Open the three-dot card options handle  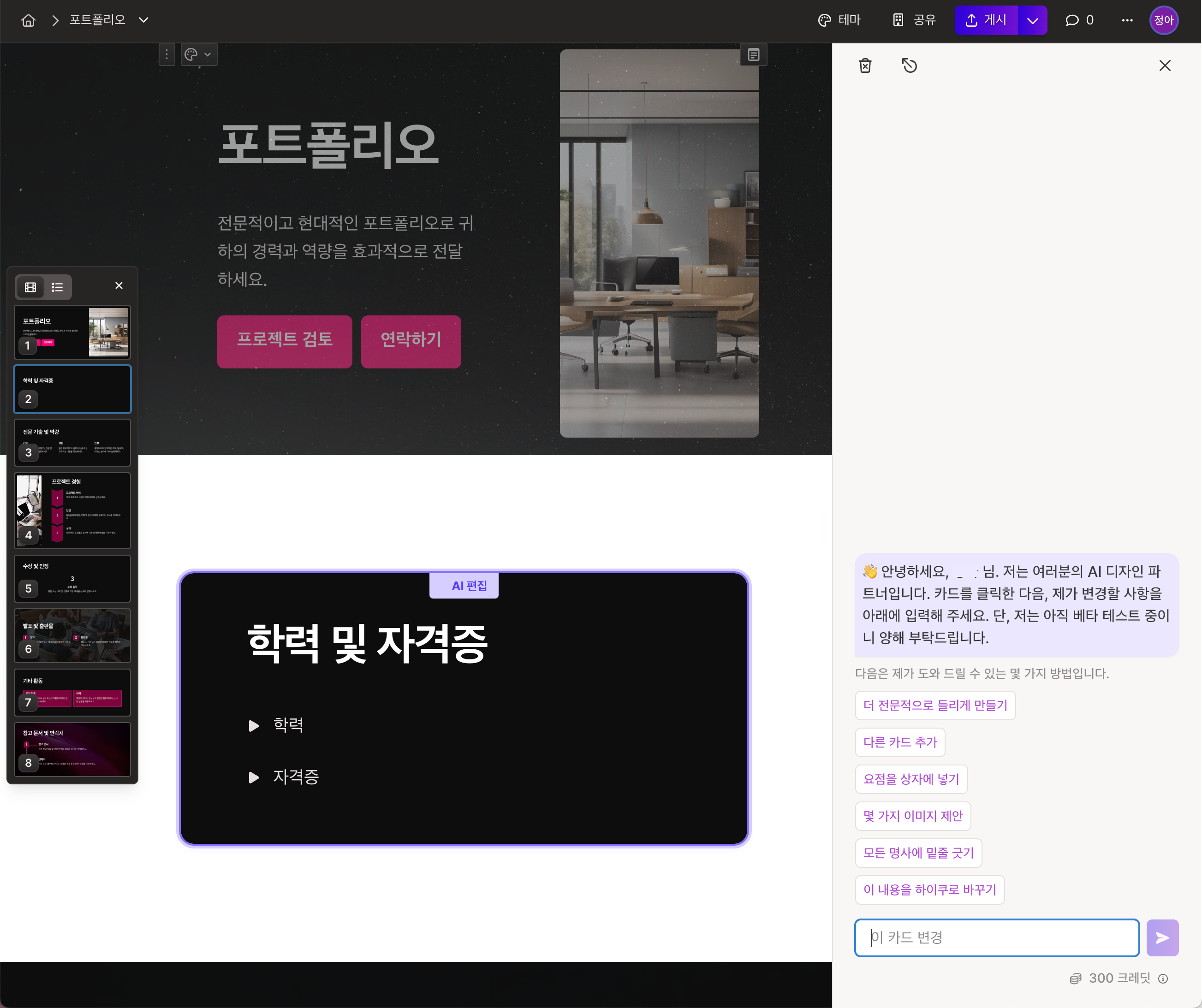click(x=167, y=55)
